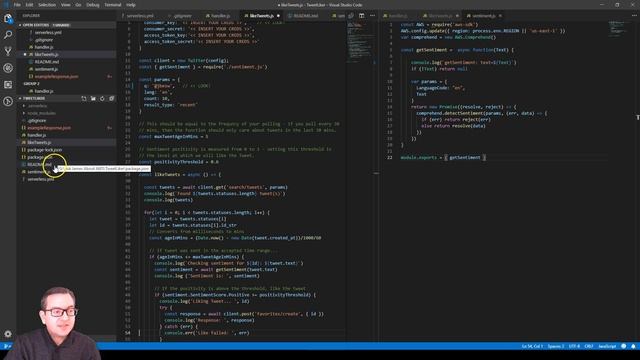Image resolution: width=640 pixels, height=360 pixels.
Task: Open the Debug view in activity bar
Action: click(x=8, y=68)
